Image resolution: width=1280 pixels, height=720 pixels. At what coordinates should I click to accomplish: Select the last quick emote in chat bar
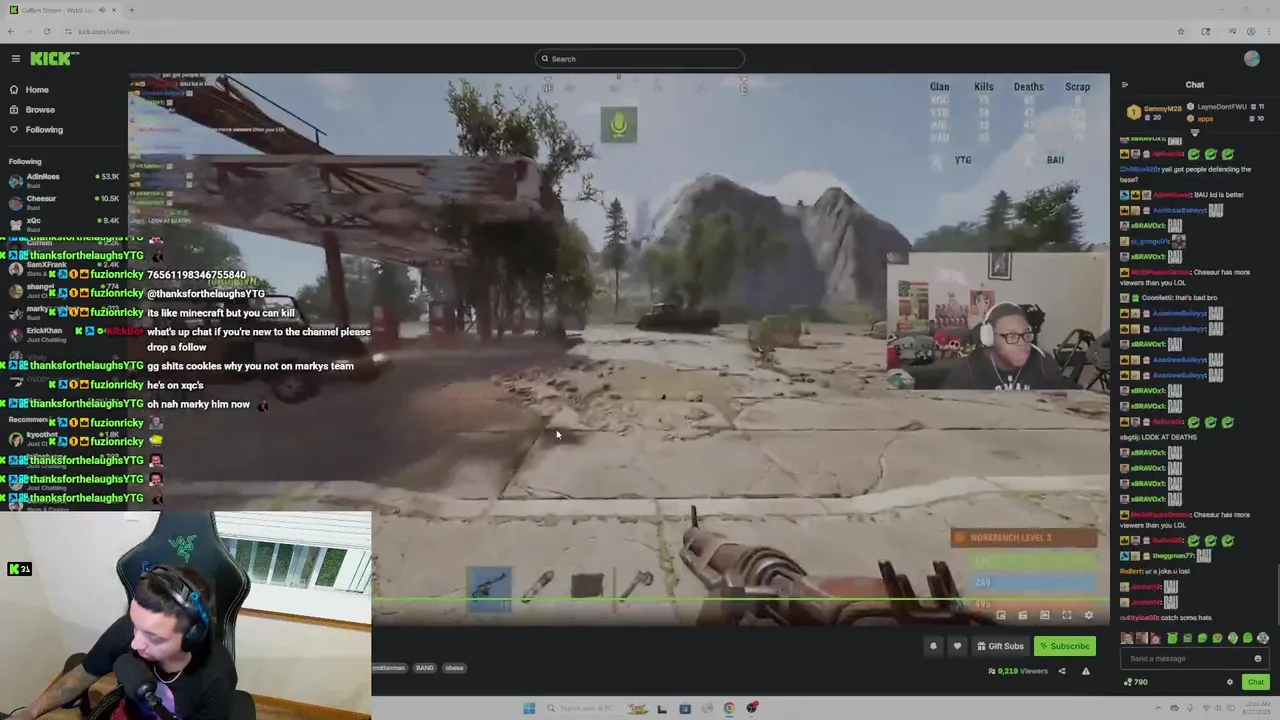point(1263,638)
